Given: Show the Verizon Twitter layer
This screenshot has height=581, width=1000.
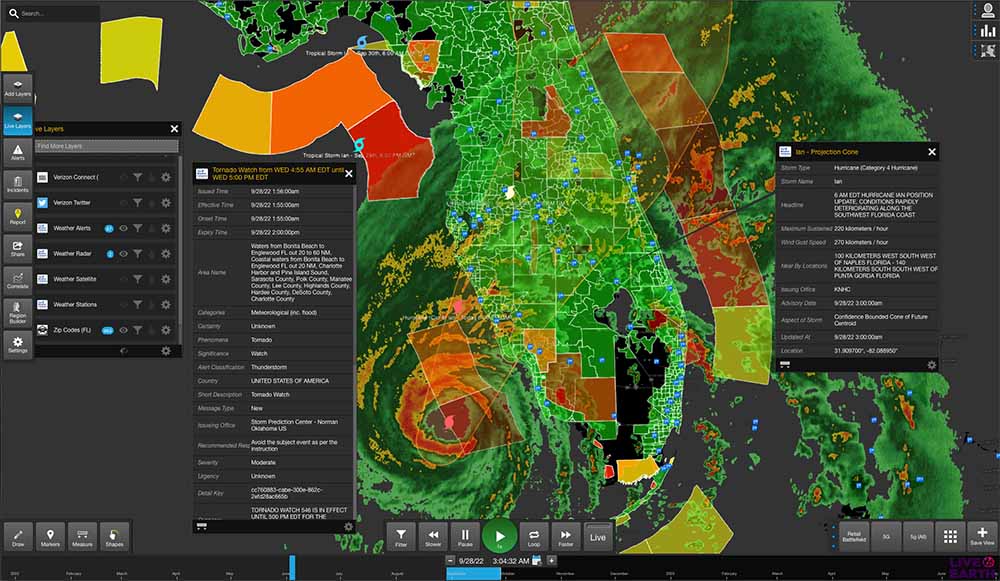Looking at the screenshot, I should [x=123, y=203].
